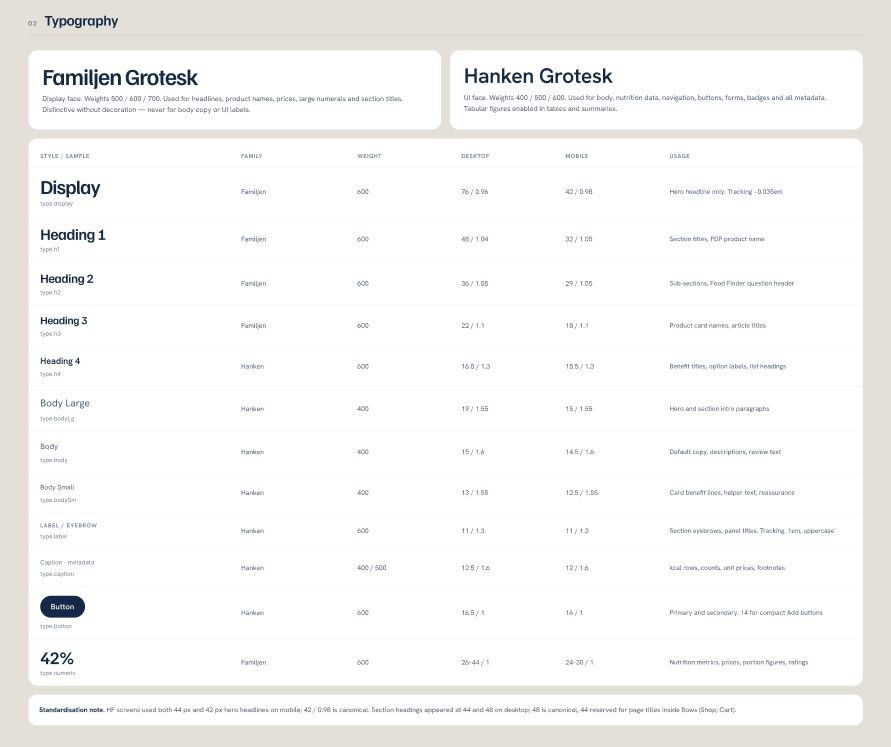Click desktop value "26-44 / 1"

(x=475, y=662)
